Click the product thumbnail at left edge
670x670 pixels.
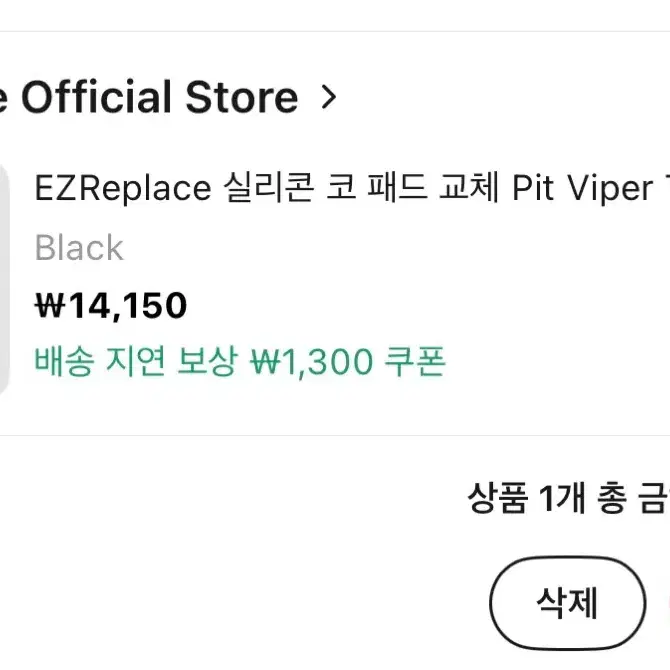pos(4,280)
